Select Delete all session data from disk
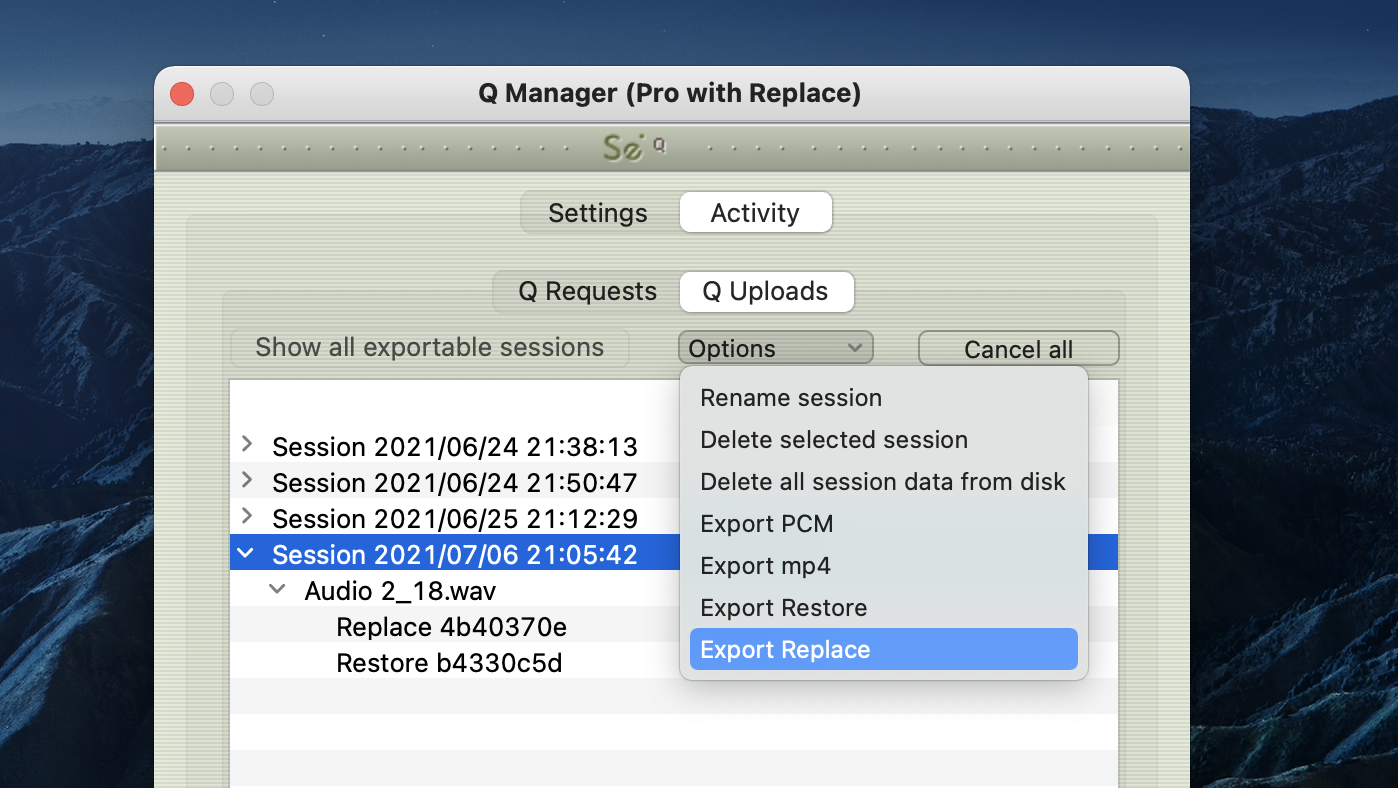Screen dimensions: 1398x788 (883, 482)
